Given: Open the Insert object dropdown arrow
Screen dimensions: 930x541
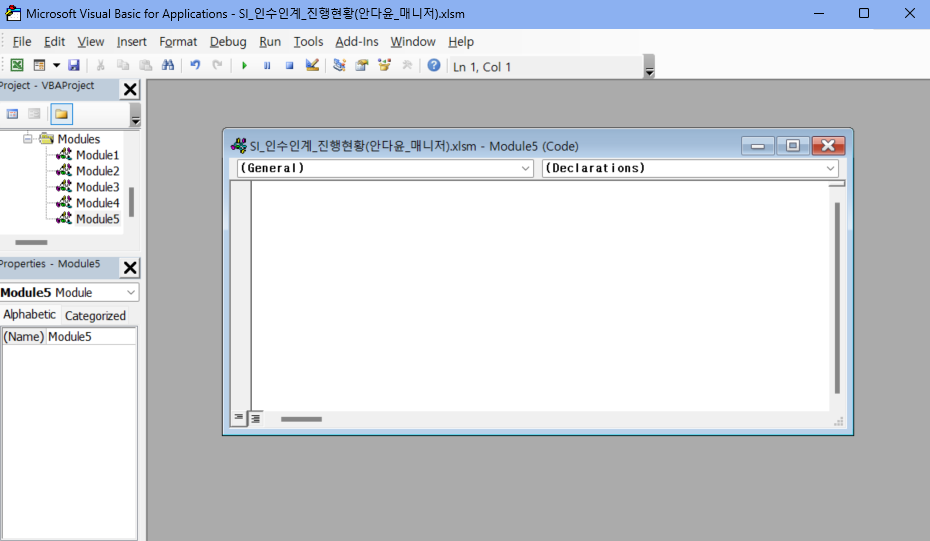Looking at the screenshot, I should [x=56, y=65].
